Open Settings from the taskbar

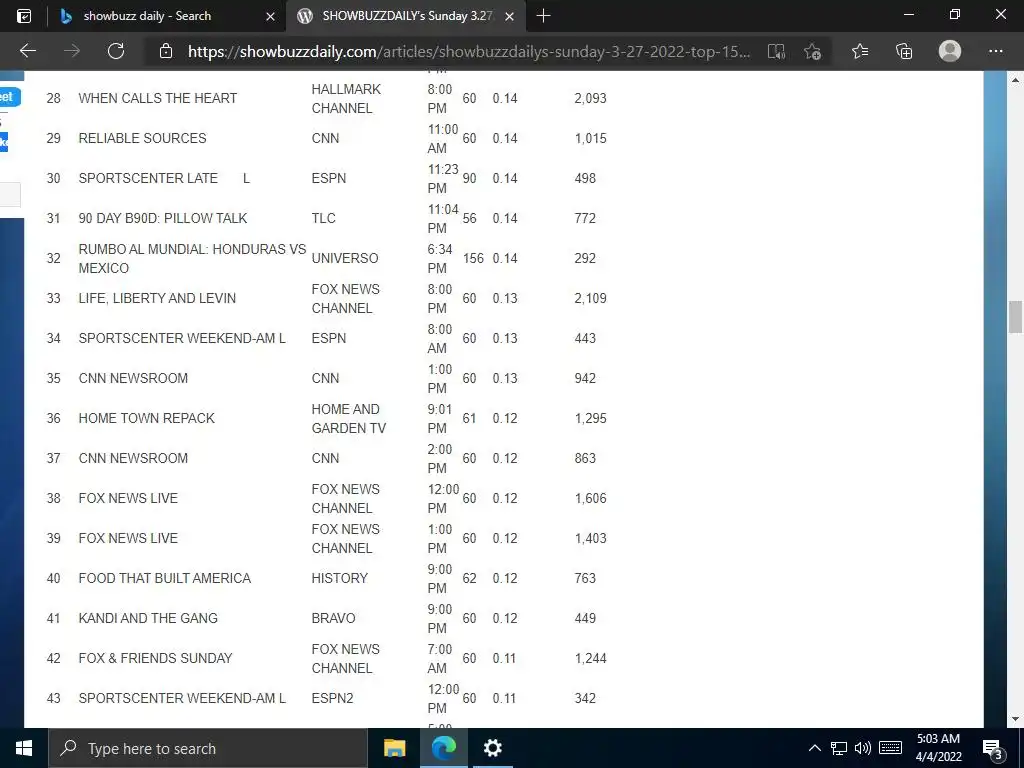click(x=492, y=748)
